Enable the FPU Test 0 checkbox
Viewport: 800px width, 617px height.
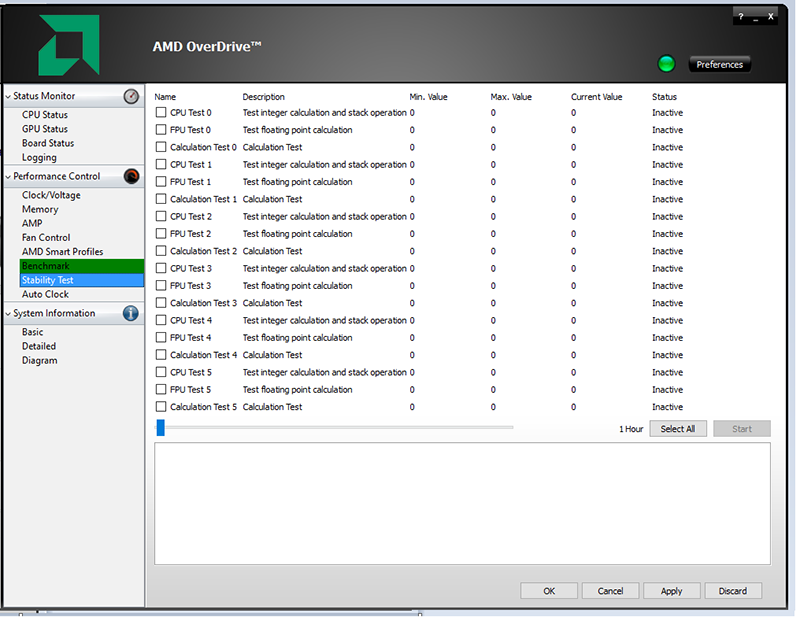coord(161,130)
